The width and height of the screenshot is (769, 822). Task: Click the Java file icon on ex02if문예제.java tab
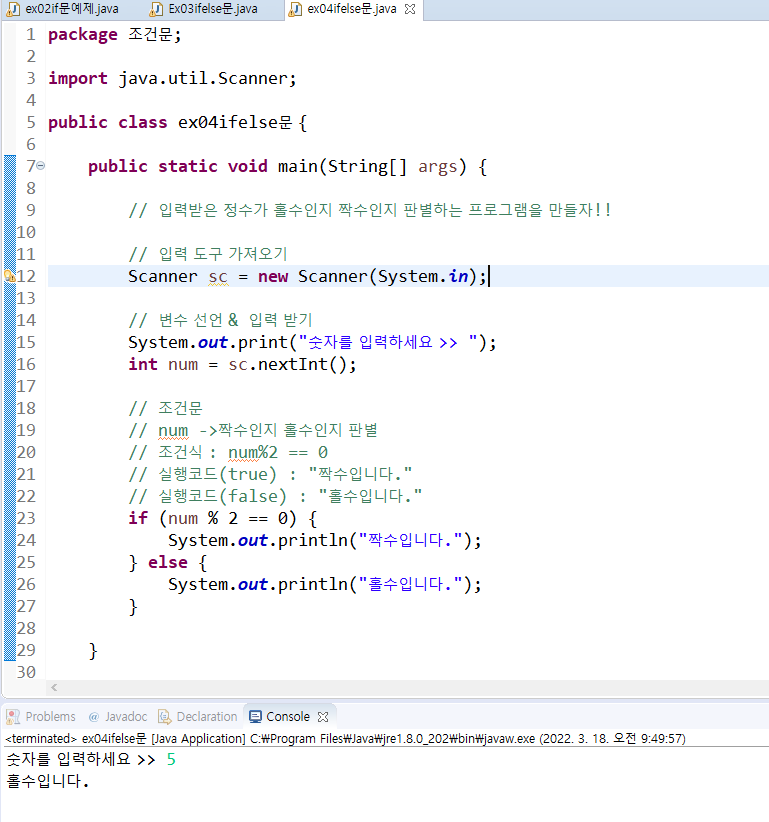pos(13,9)
